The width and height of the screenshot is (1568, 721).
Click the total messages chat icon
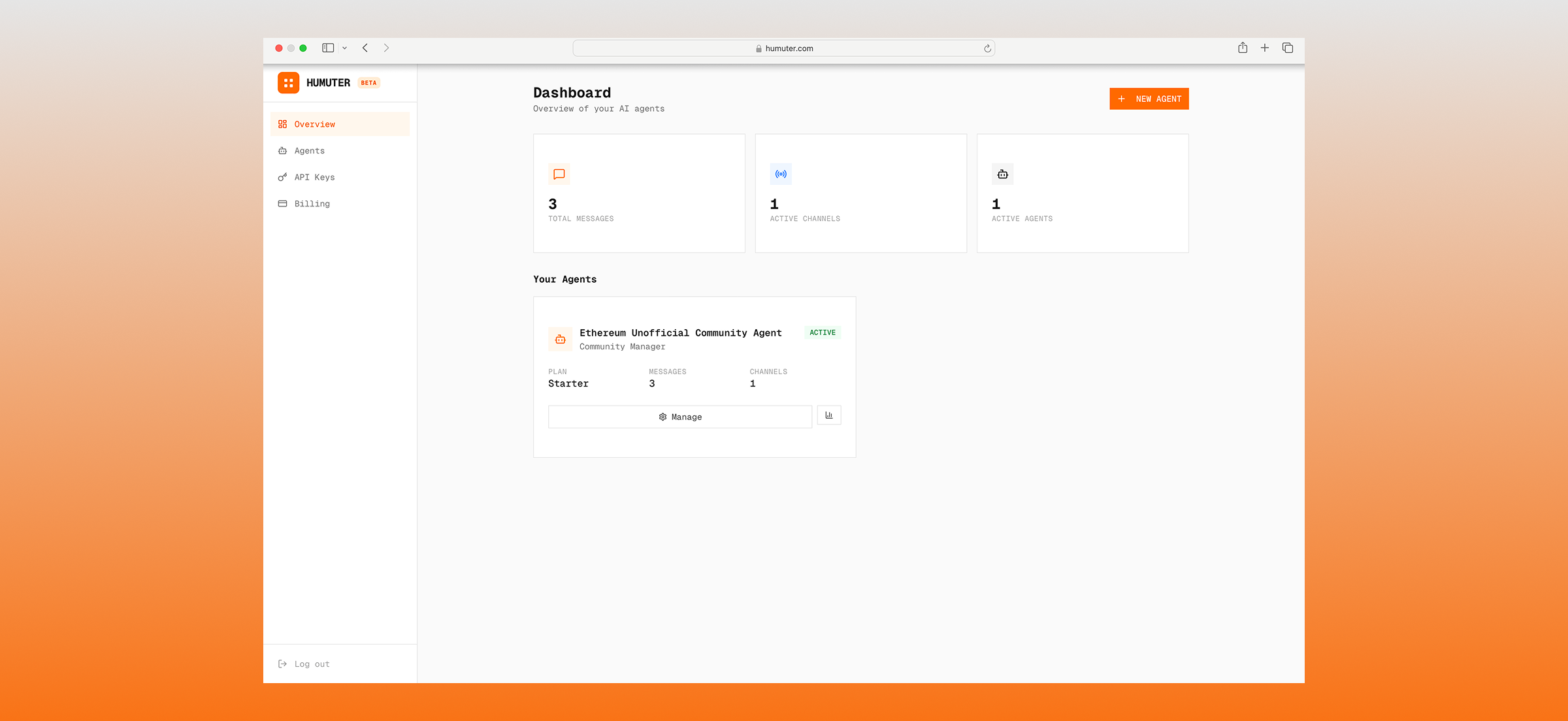(559, 174)
